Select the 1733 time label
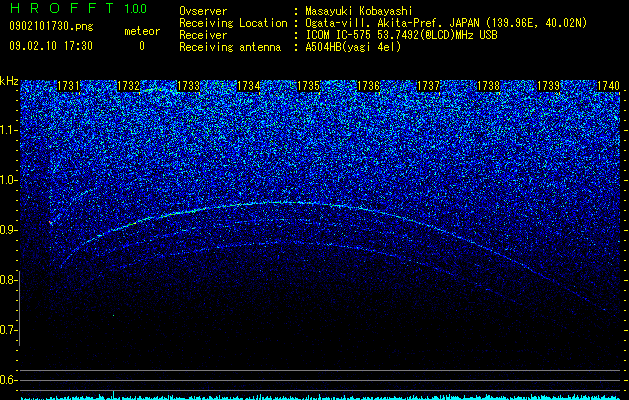The image size is (629, 400). (x=189, y=86)
